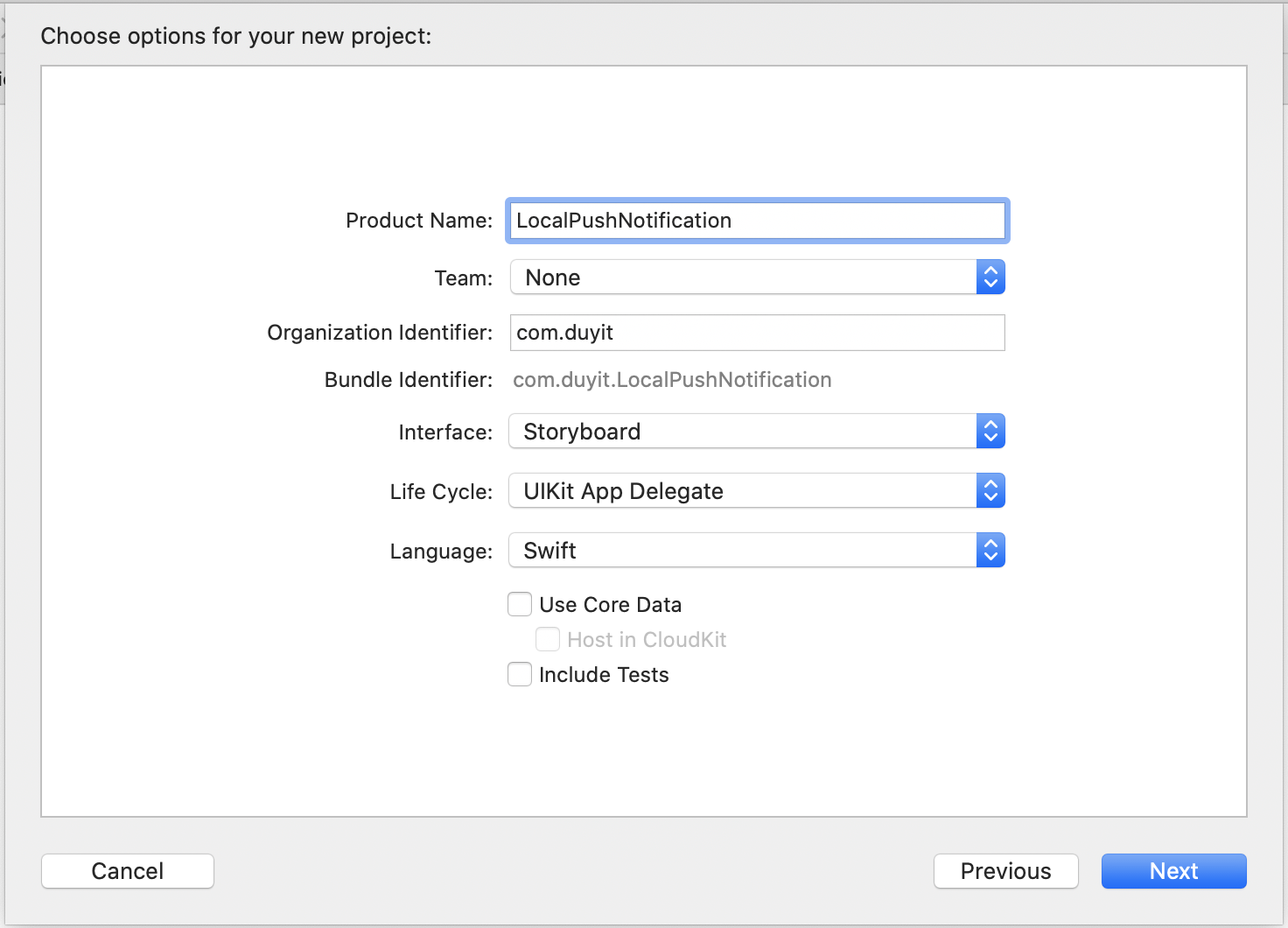Go back with the Previous button
This screenshot has height=928, width=1288.
click(x=1005, y=871)
